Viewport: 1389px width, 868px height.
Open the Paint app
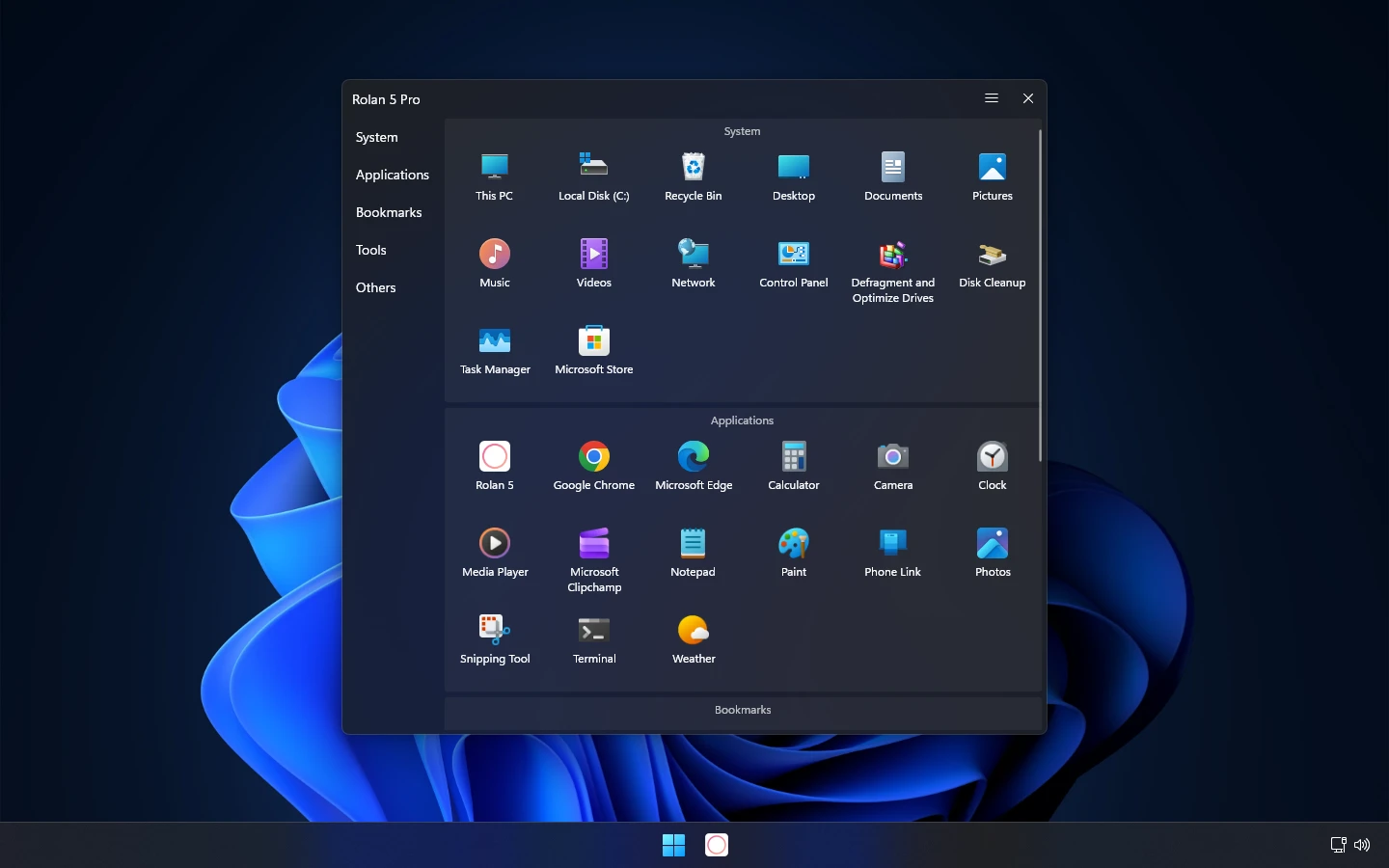click(x=794, y=553)
